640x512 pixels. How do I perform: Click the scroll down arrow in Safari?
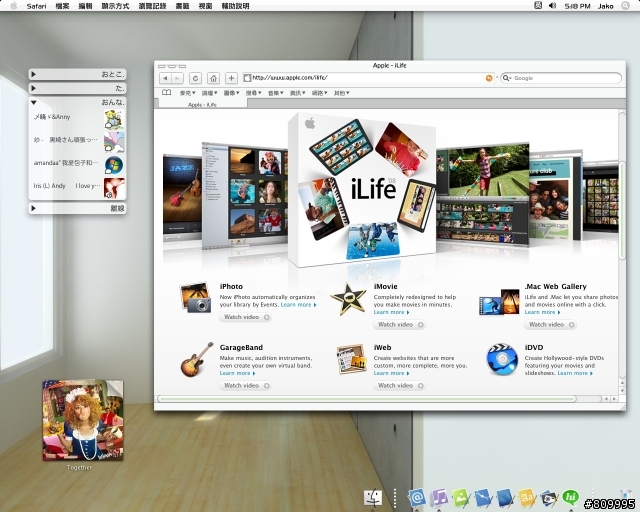coord(622,391)
